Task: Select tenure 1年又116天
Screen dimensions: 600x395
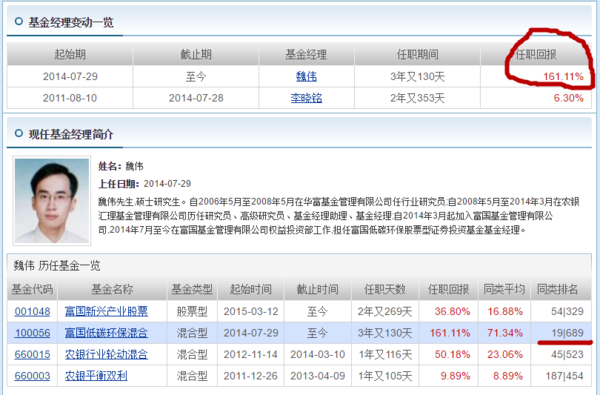Action: coord(385,354)
